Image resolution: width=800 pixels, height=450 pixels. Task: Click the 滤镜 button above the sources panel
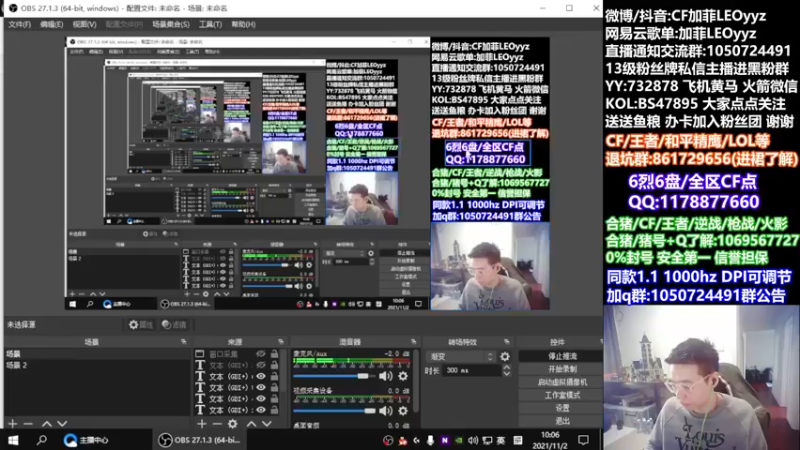point(174,324)
